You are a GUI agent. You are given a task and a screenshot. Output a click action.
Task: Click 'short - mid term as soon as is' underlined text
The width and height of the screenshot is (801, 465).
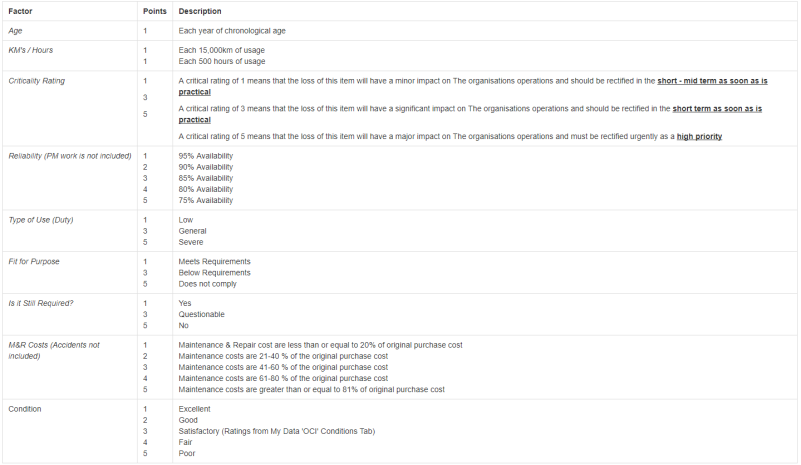[712, 81]
